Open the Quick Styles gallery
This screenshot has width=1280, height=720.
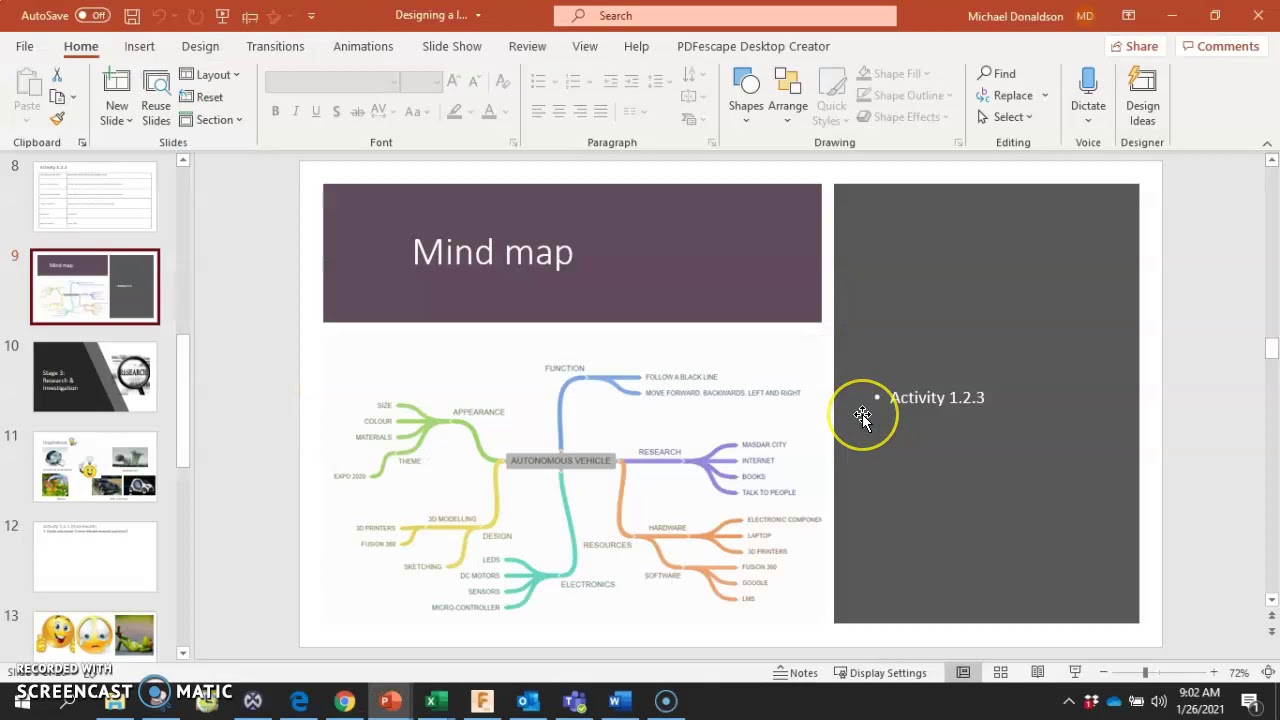(831, 97)
